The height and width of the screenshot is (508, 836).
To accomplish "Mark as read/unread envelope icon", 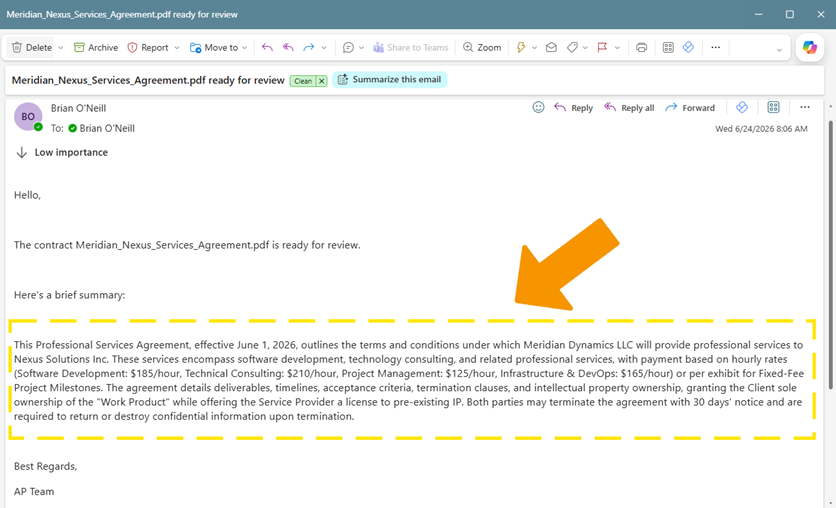I will pyautogui.click(x=551, y=47).
